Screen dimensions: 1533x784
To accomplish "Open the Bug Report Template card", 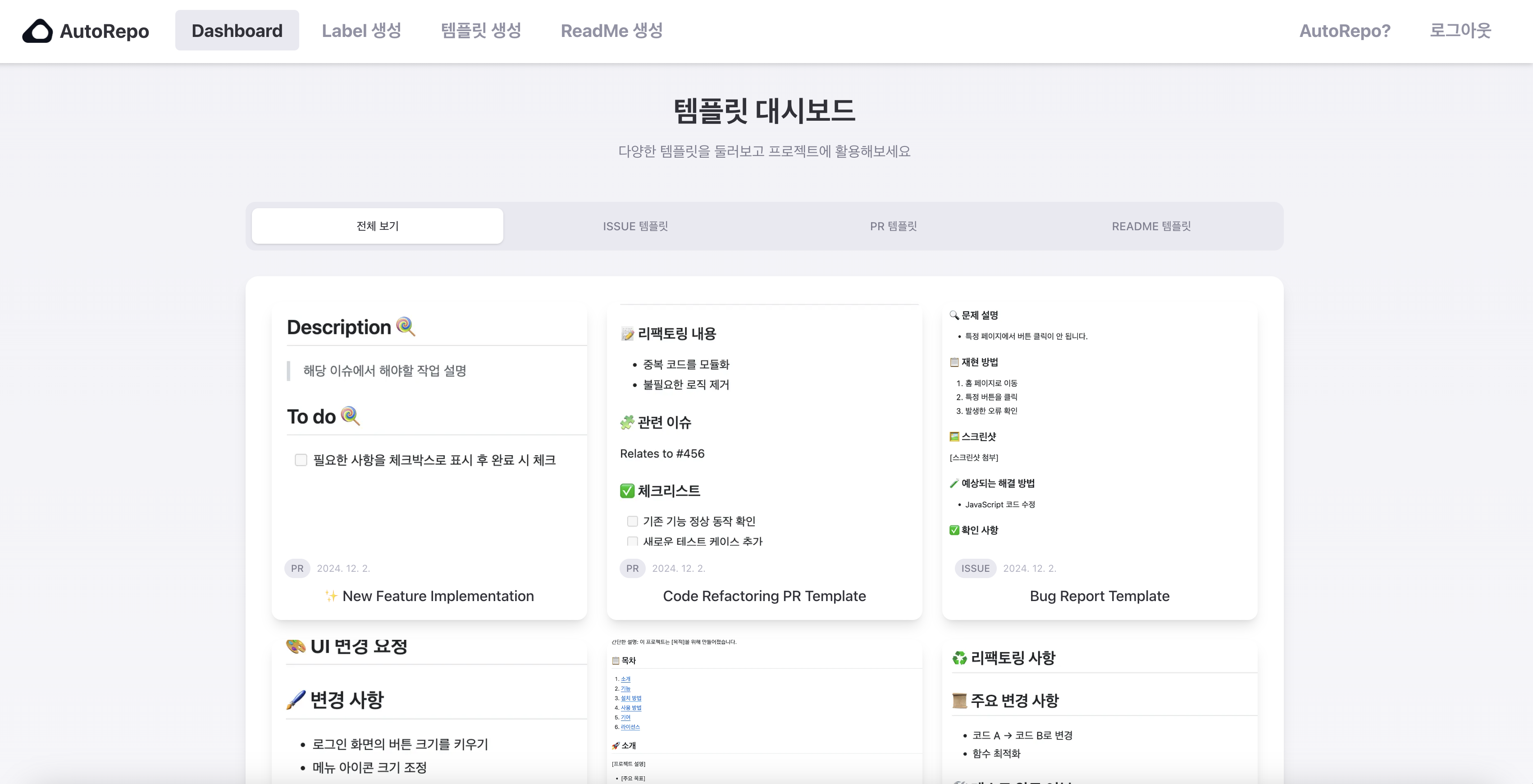I will click(x=1099, y=596).
